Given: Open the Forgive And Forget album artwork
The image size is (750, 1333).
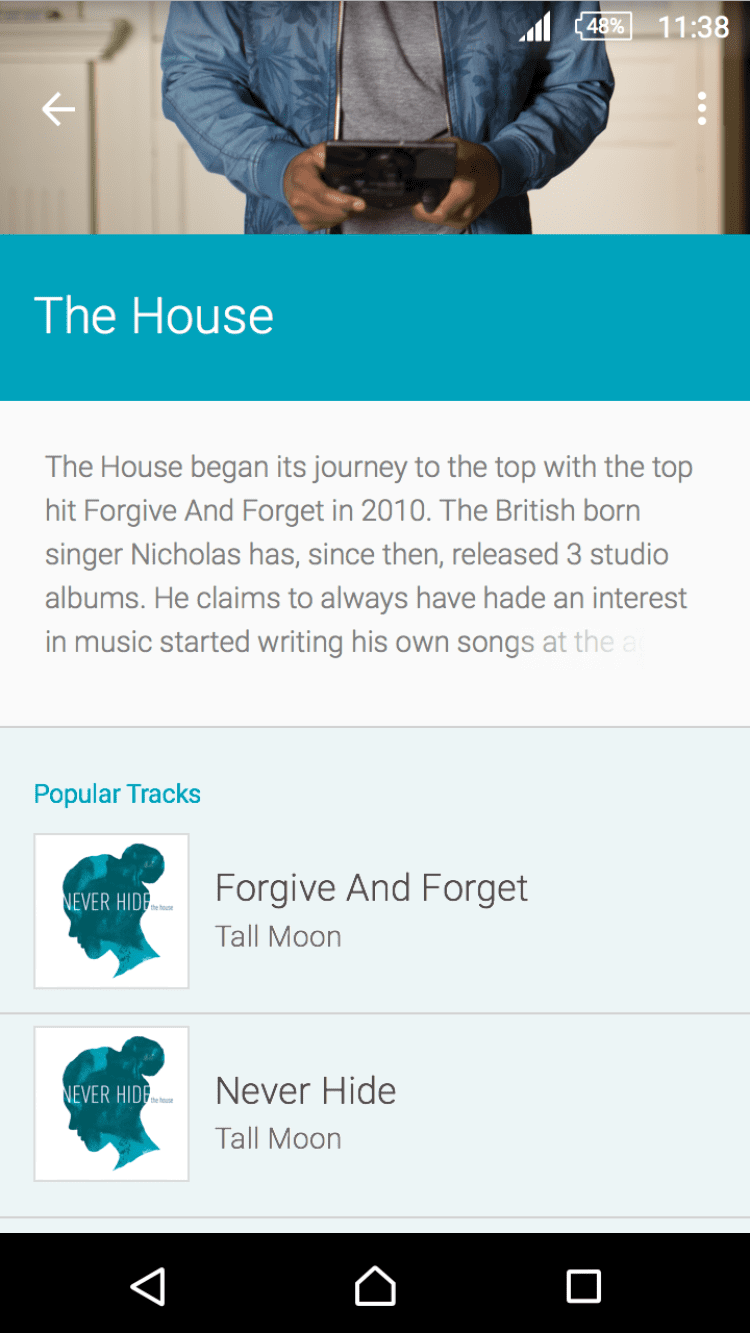Looking at the screenshot, I should [x=112, y=911].
